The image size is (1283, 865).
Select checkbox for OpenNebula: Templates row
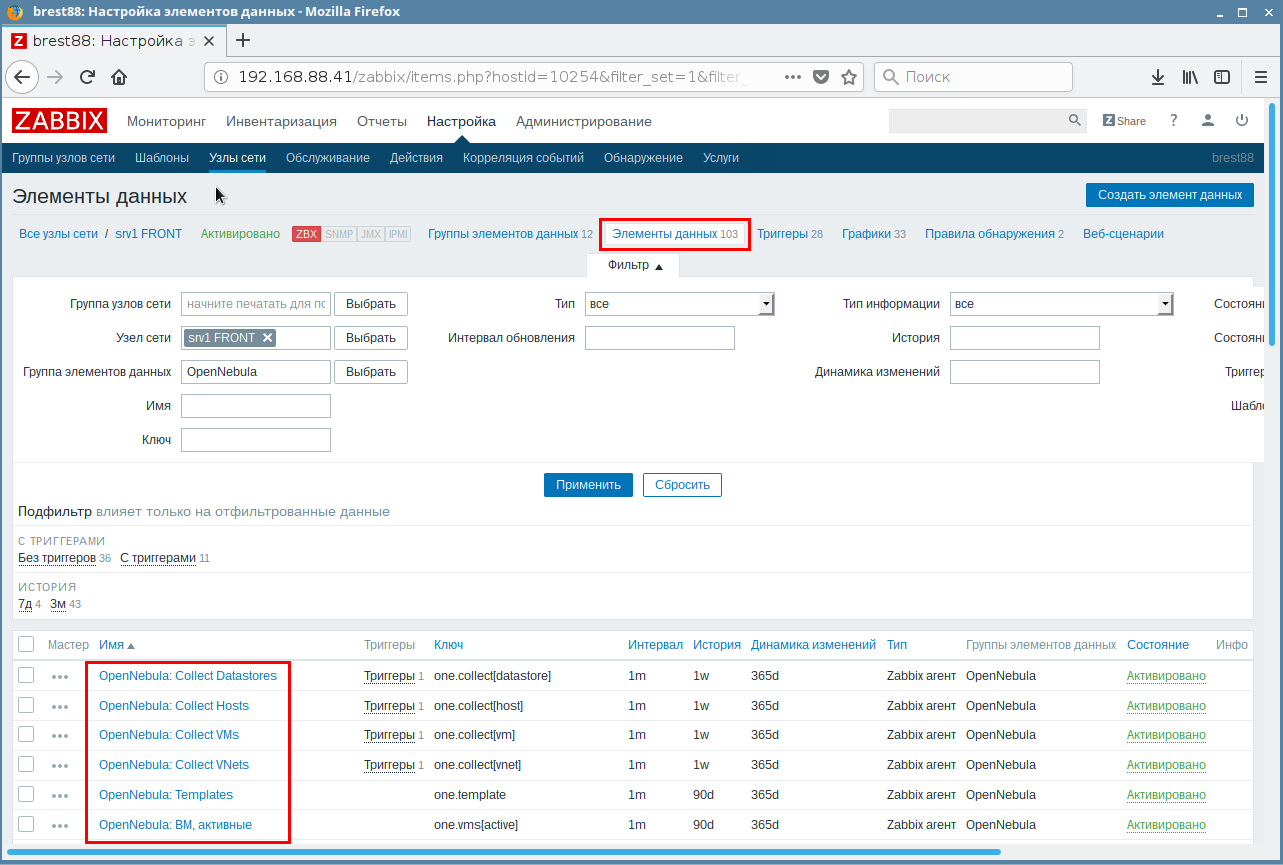(26, 794)
